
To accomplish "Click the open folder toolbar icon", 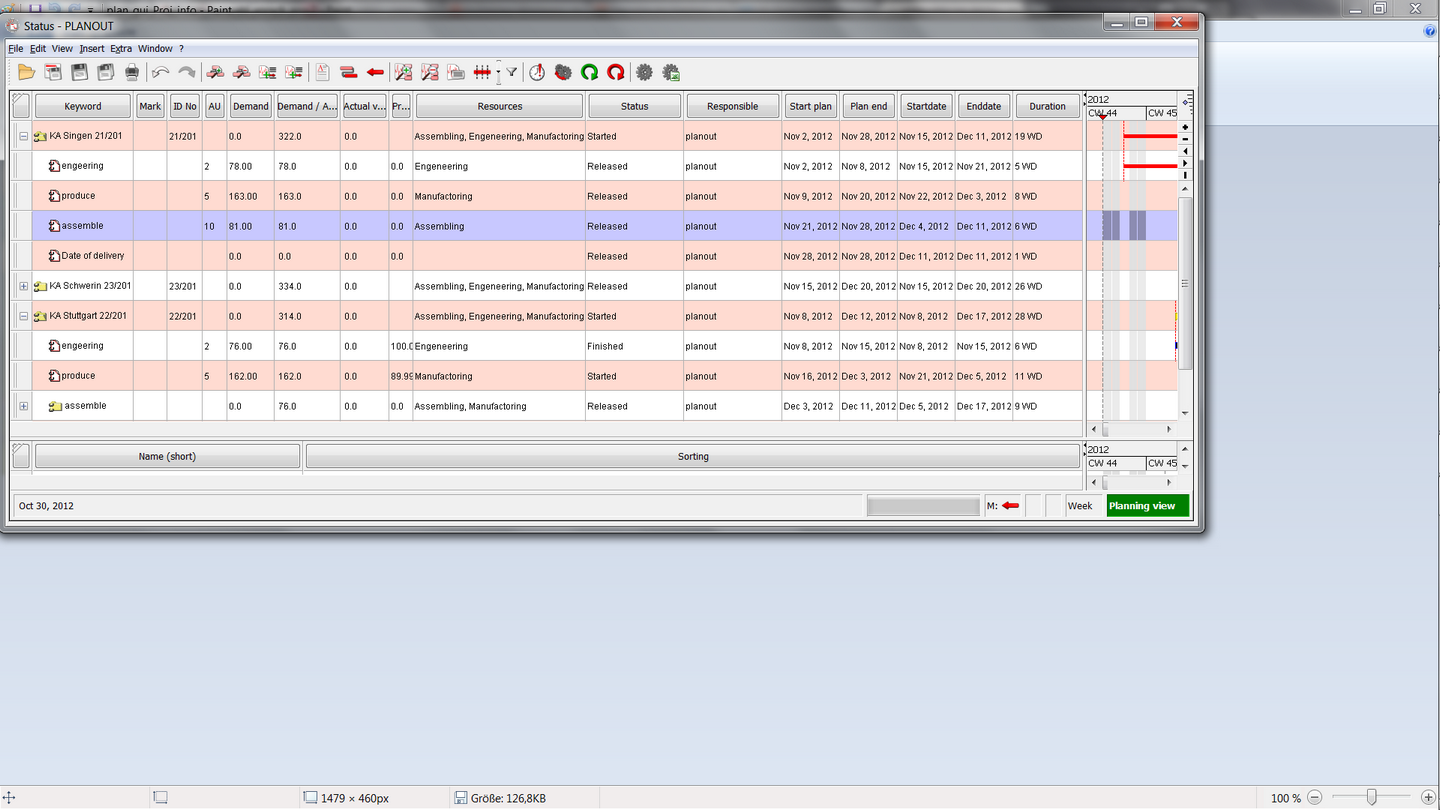I will [27, 72].
